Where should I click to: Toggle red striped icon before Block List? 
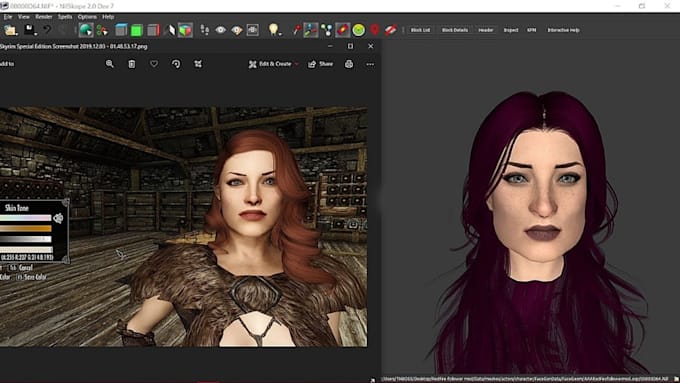[390, 30]
